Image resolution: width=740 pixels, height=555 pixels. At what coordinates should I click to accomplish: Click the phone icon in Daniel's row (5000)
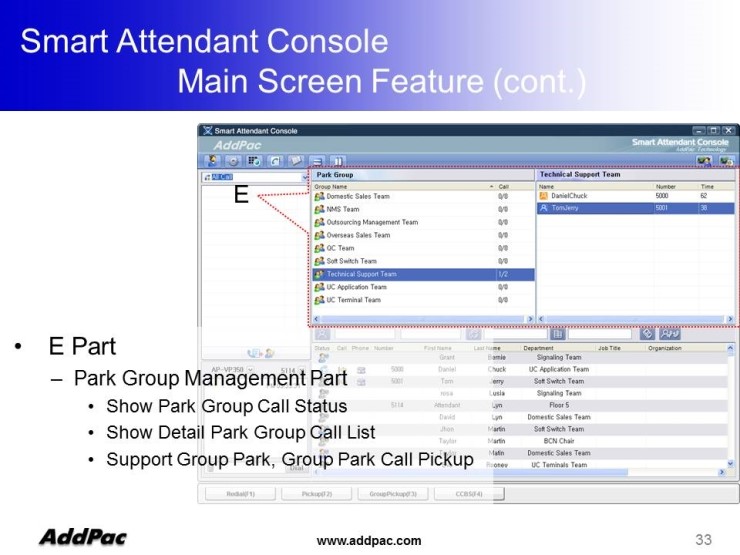[x=361, y=370]
